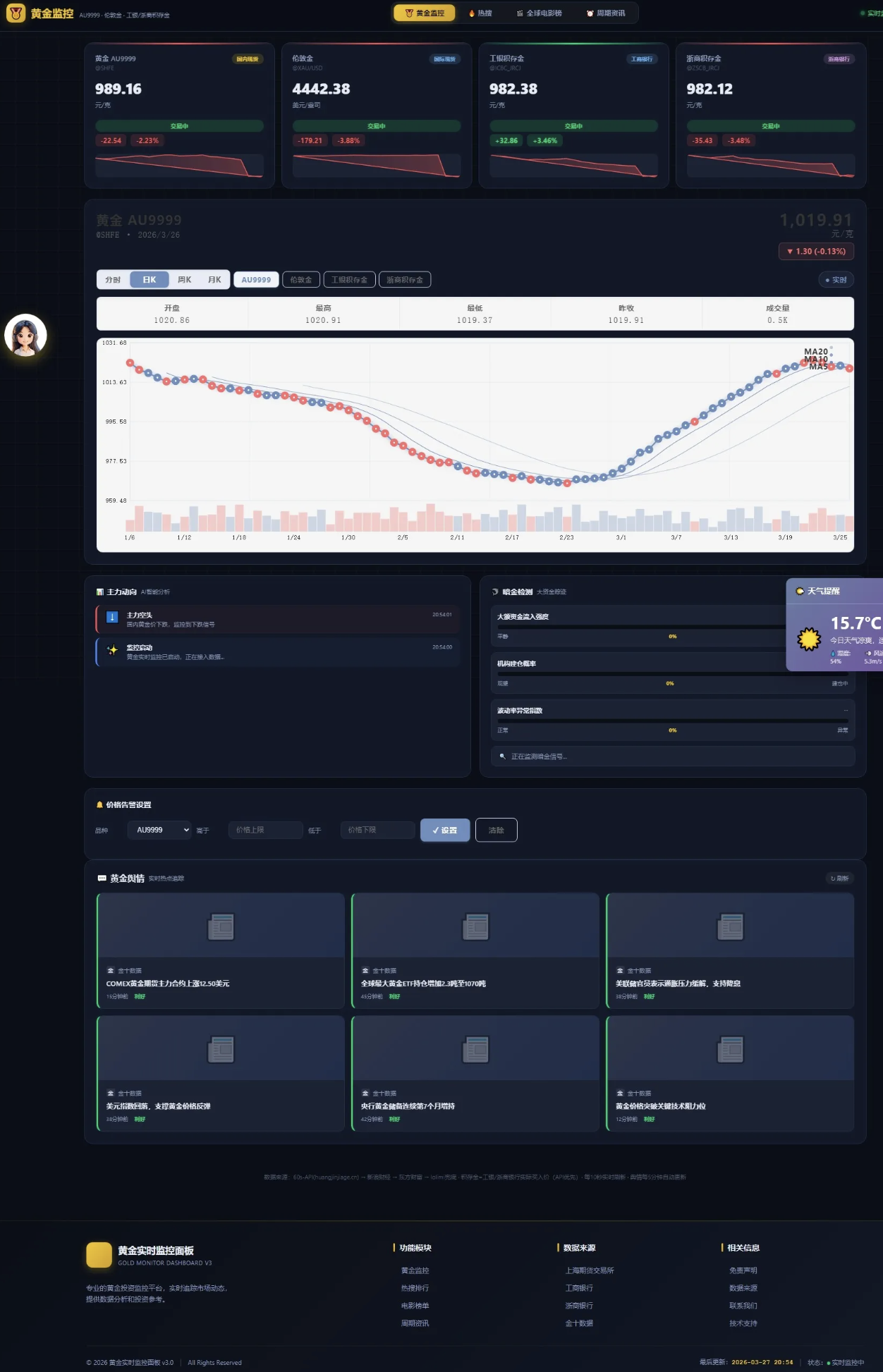Screen dimensions: 883x1372
Task: Click the down-arrow icon beside 主力空头 alert
Action: pos(111,618)
